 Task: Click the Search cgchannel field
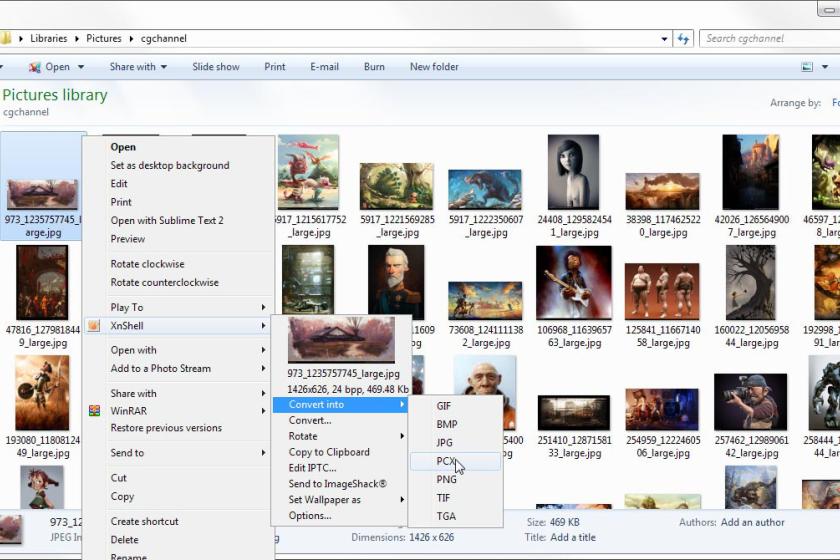(x=769, y=39)
